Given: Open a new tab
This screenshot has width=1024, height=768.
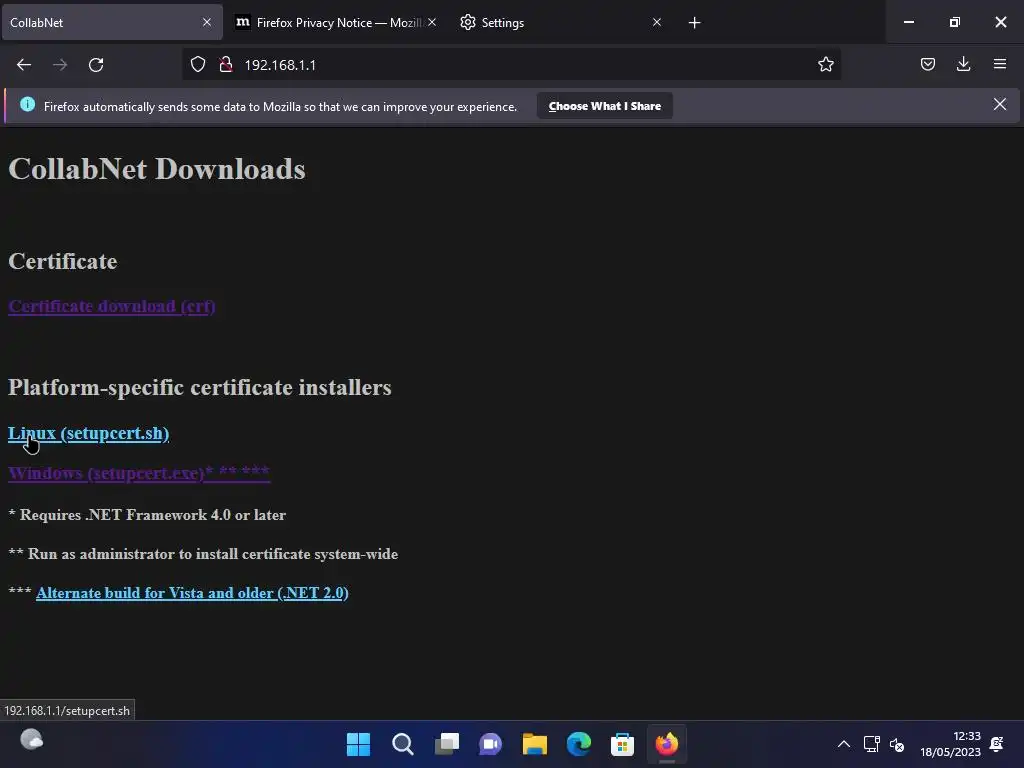Looking at the screenshot, I should [694, 23].
